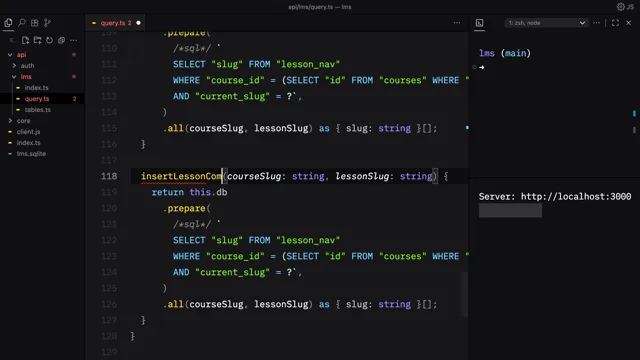This screenshot has height=360, width=640.
Task: Open the lms.sqlite file
Action: pyautogui.click(x=31, y=154)
